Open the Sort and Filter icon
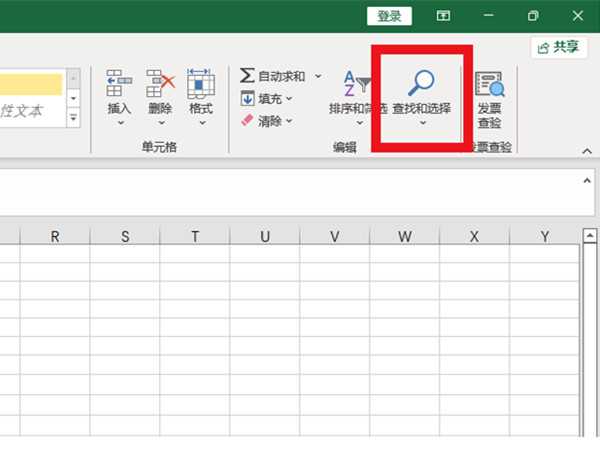The width and height of the screenshot is (600, 450). [356, 84]
